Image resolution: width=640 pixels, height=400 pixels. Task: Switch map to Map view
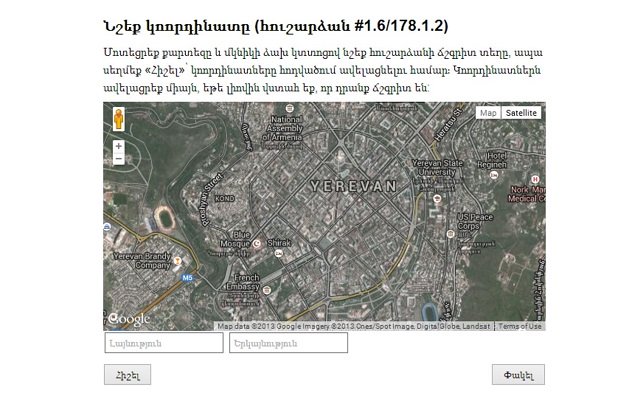point(488,113)
